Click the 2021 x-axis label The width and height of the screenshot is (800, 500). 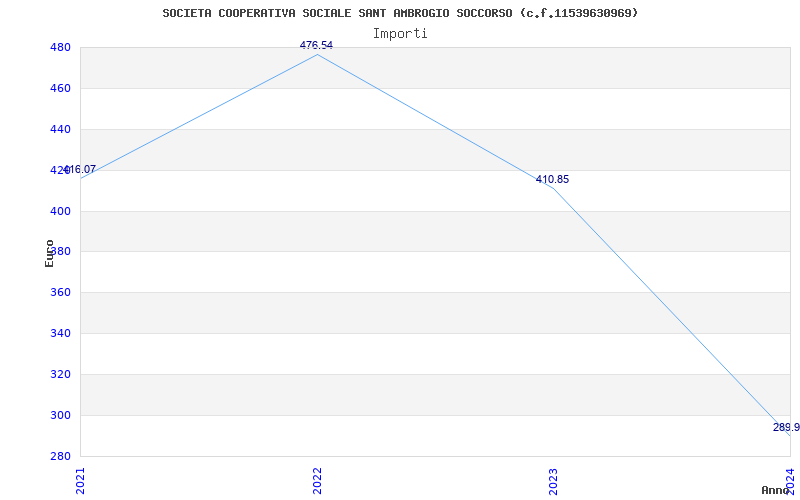pyautogui.click(x=80, y=481)
